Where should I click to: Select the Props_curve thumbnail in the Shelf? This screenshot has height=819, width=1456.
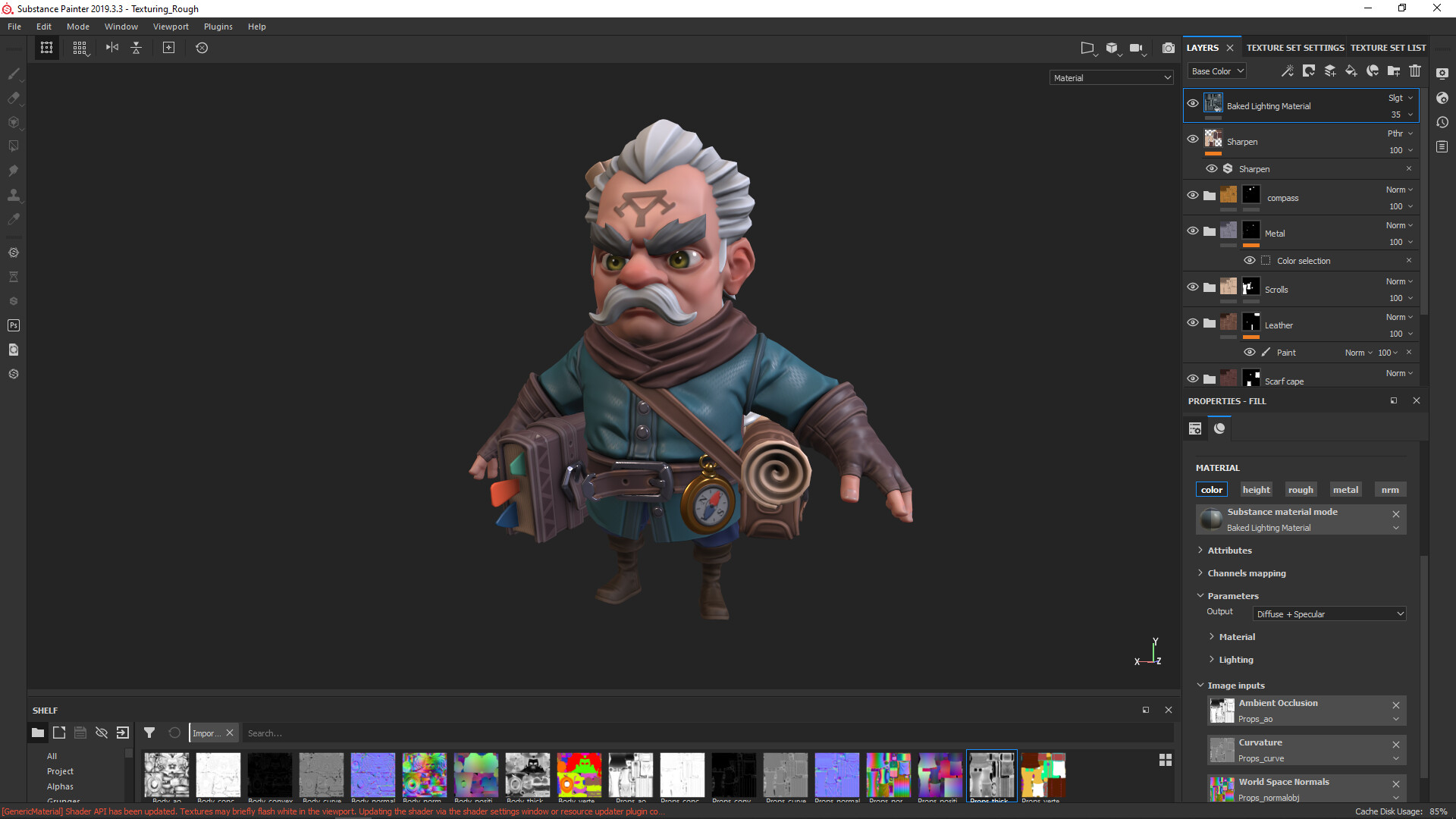coord(786,773)
